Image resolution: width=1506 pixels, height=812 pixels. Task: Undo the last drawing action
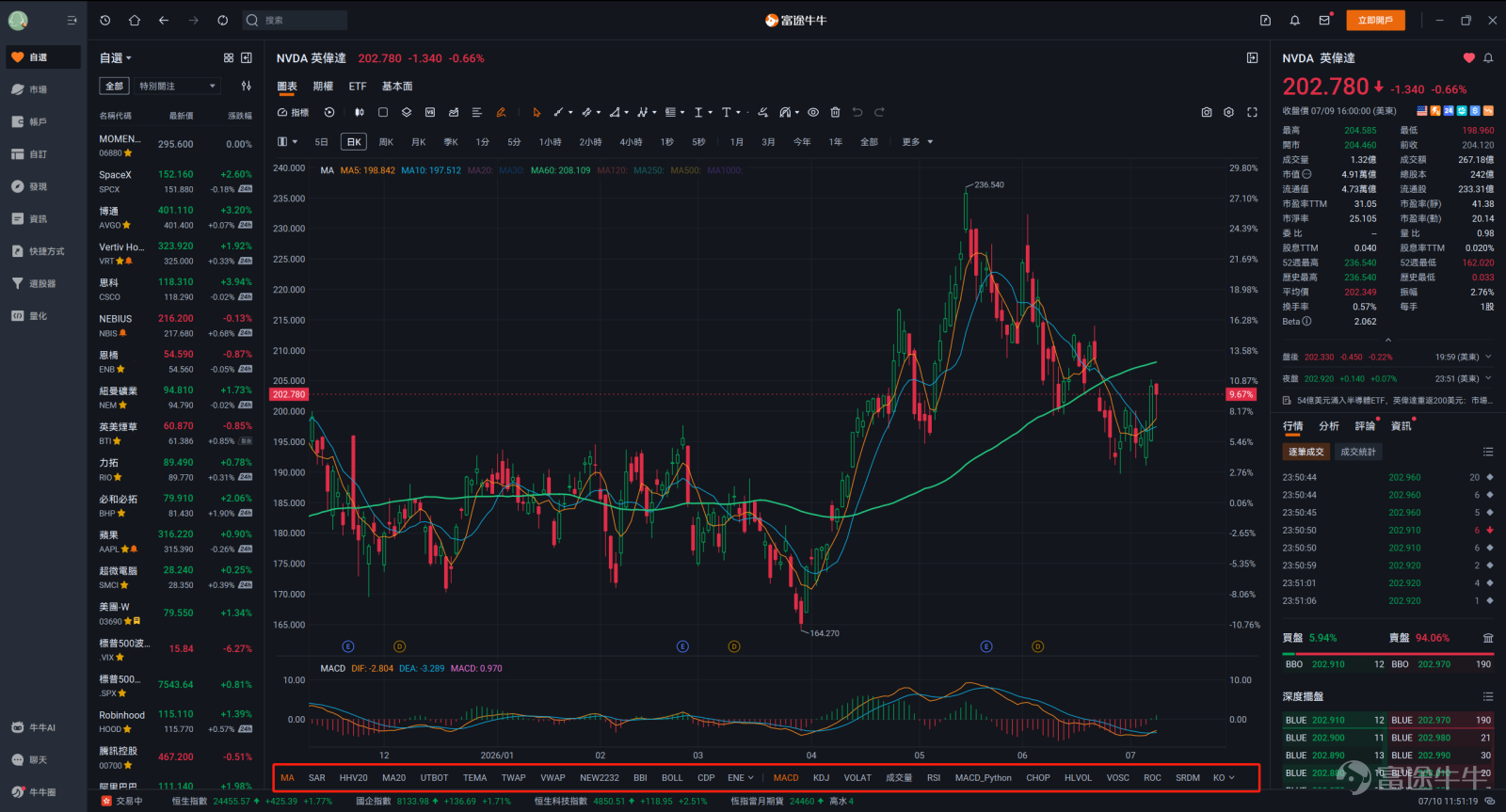tap(857, 112)
